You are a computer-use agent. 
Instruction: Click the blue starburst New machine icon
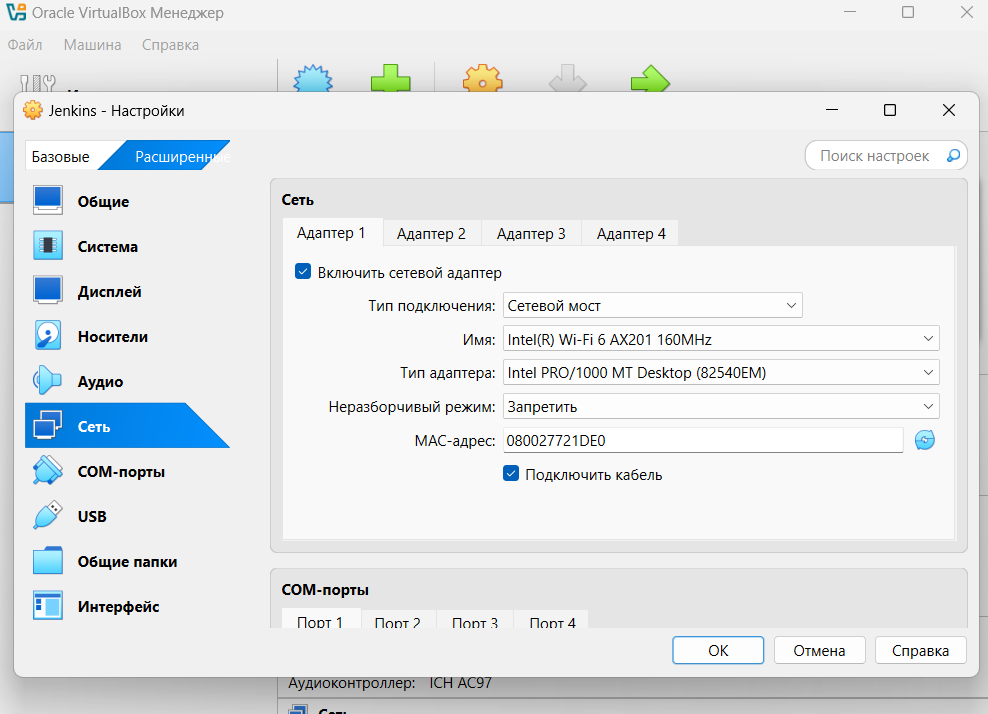tap(313, 79)
